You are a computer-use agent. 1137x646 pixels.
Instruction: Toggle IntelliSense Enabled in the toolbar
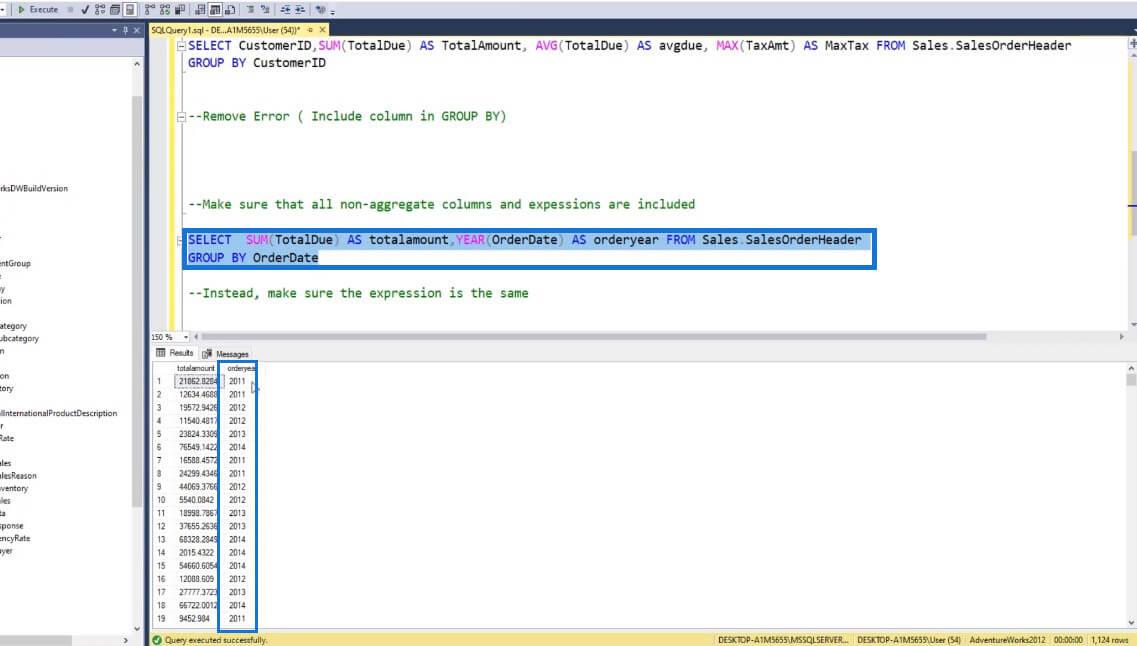pyautogui.click(x=130, y=9)
